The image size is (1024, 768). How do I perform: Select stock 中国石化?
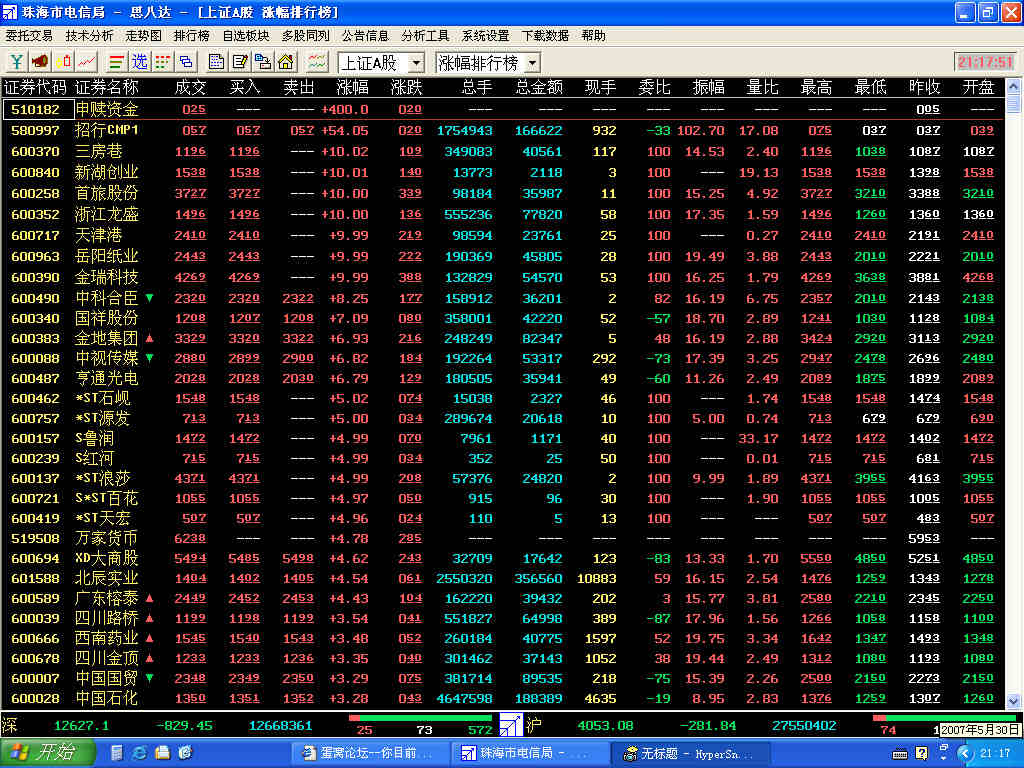click(106, 698)
